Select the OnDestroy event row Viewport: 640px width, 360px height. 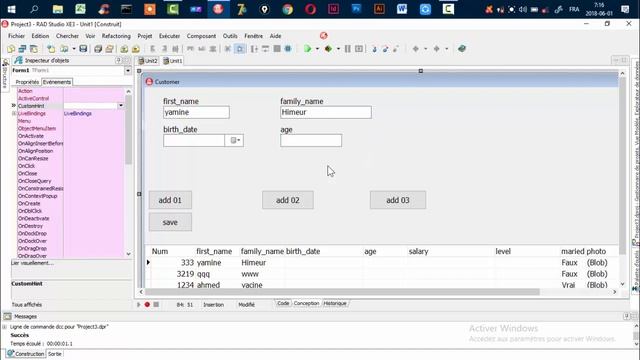(x=70, y=226)
